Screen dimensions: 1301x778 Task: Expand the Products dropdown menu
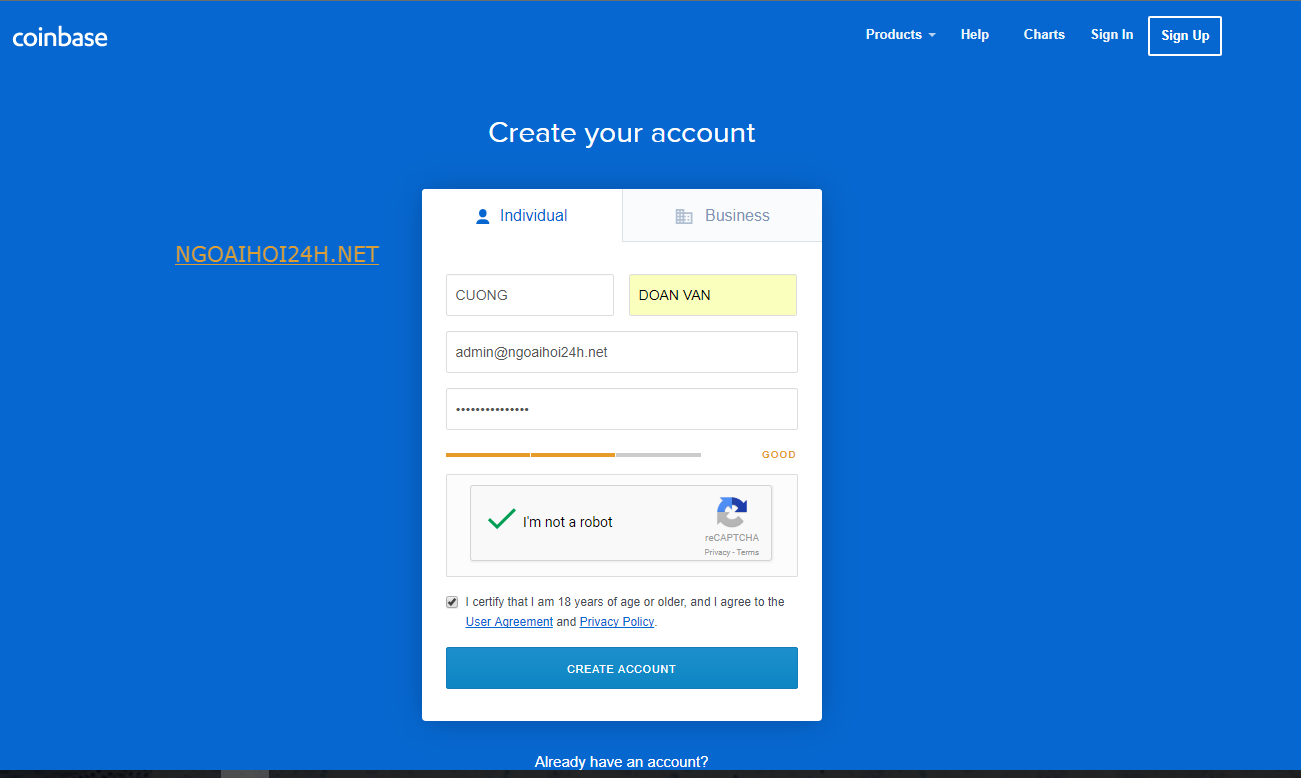tap(900, 35)
